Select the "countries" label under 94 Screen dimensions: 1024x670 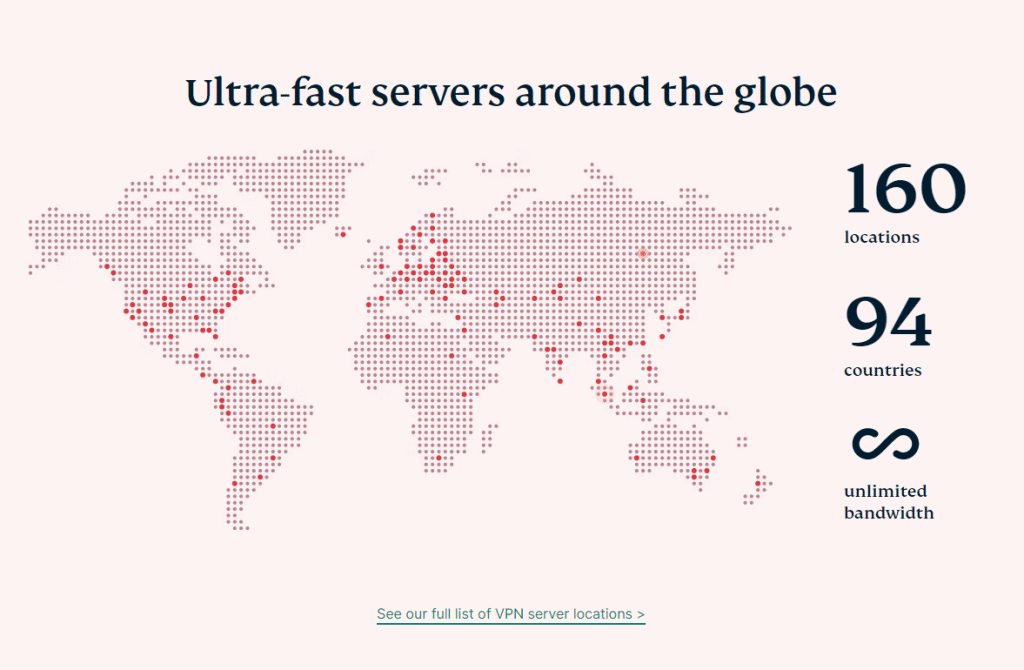click(882, 371)
